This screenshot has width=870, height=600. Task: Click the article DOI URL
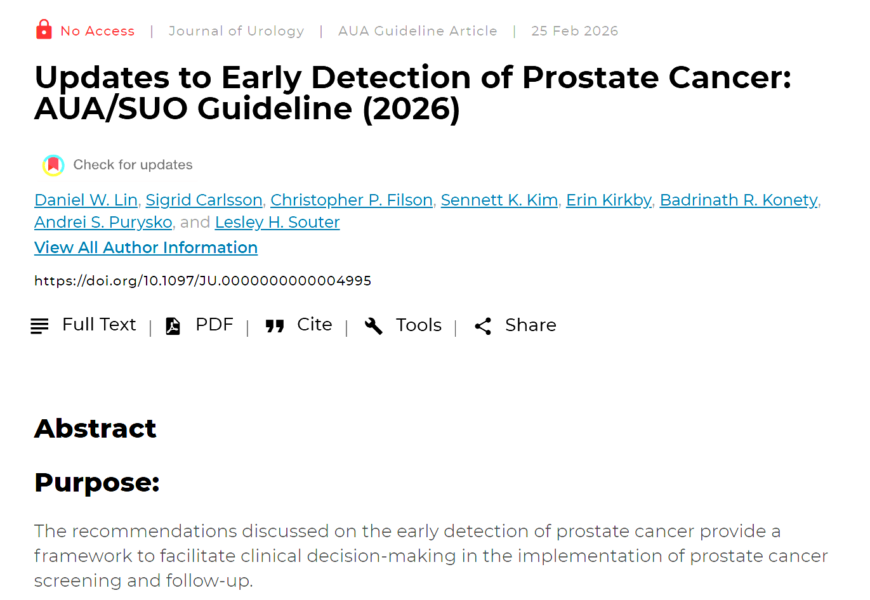click(203, 281)
